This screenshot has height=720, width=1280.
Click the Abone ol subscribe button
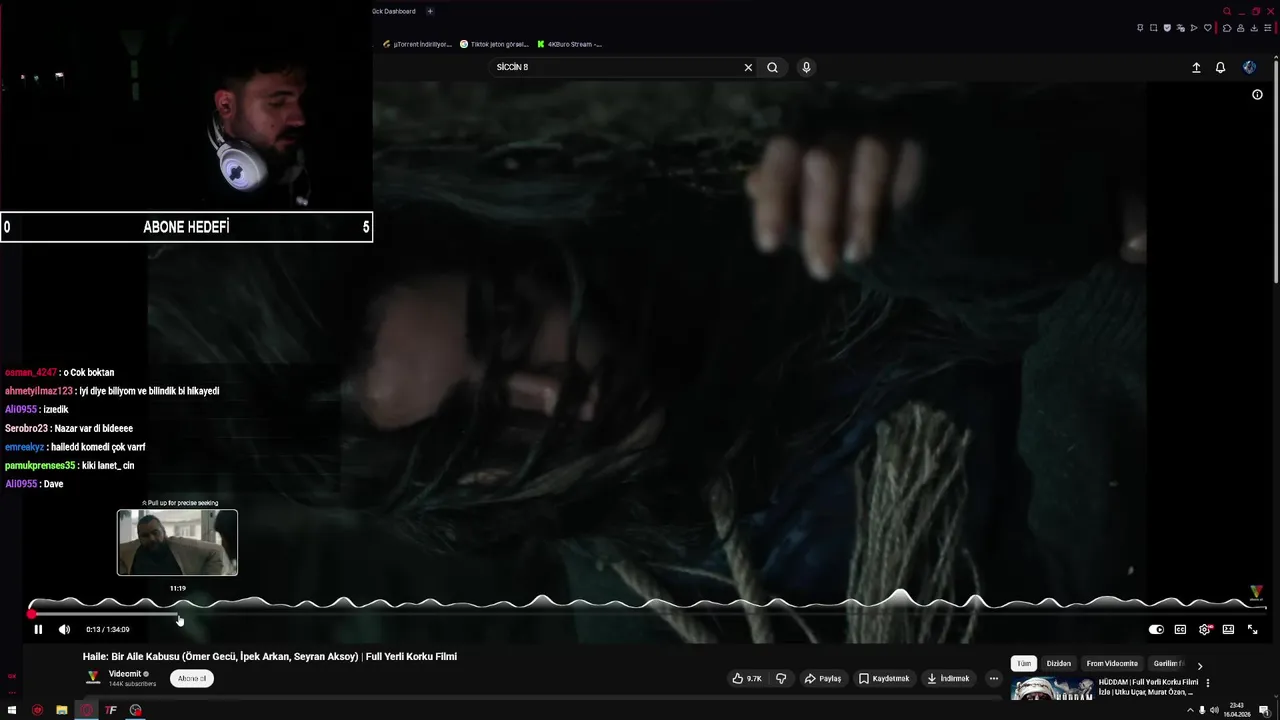tap(191, 678)
